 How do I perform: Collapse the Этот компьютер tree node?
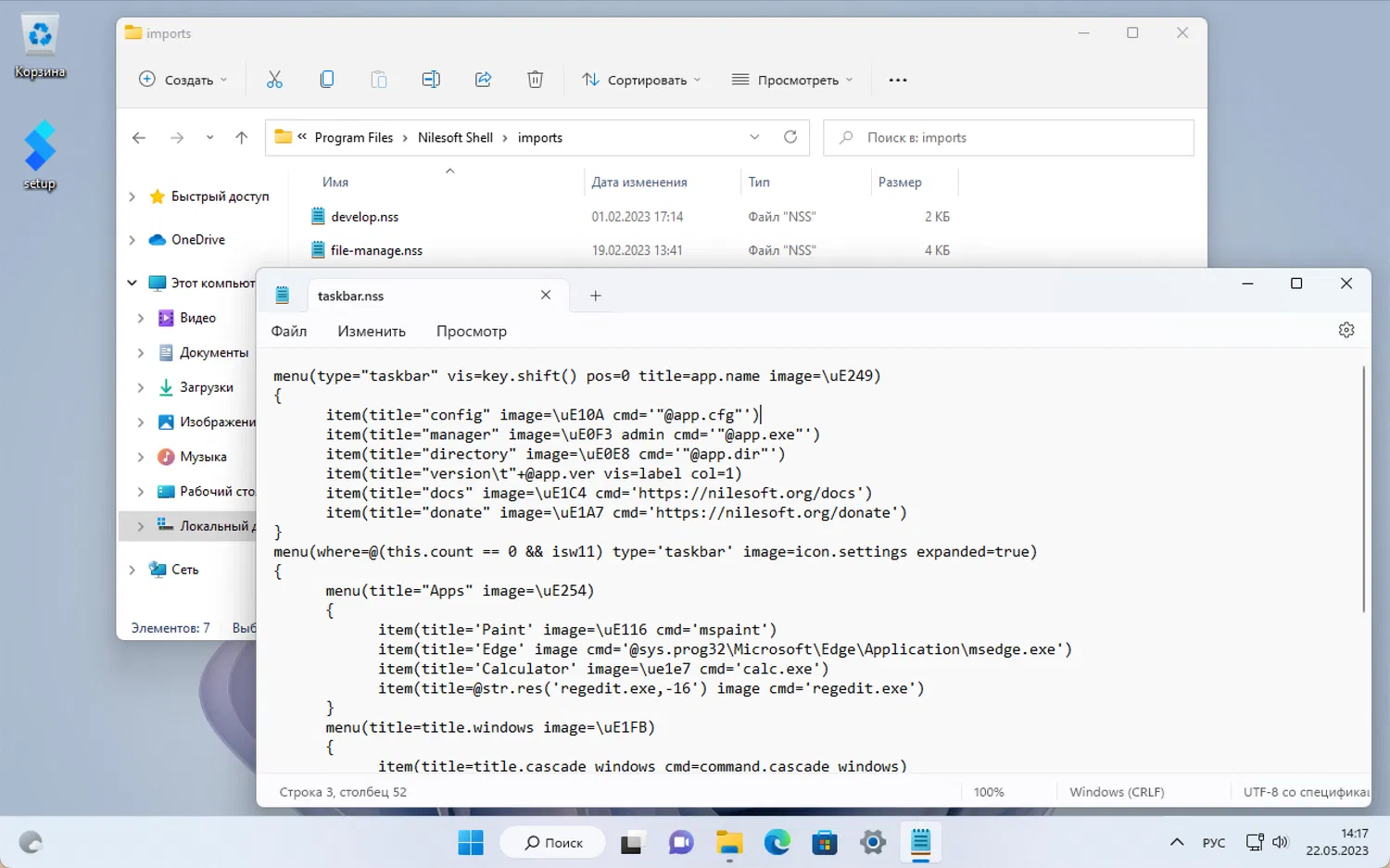point(132,283)
